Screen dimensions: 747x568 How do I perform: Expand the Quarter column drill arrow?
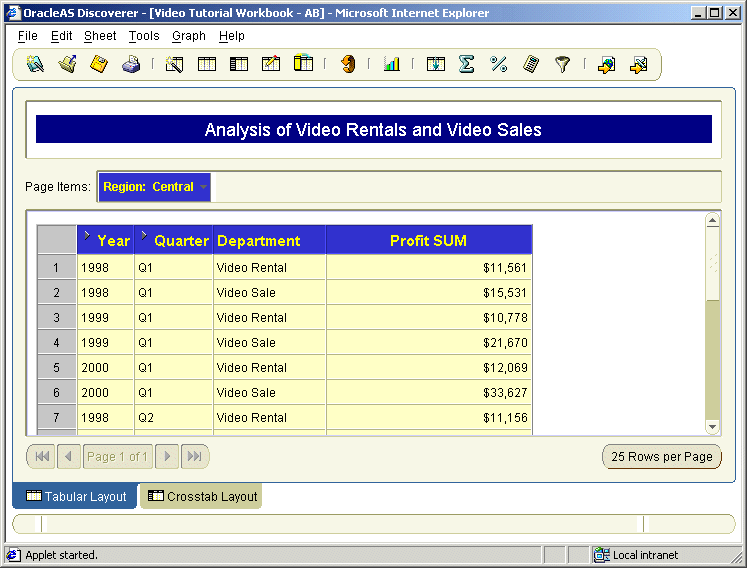tap(144, 235)
